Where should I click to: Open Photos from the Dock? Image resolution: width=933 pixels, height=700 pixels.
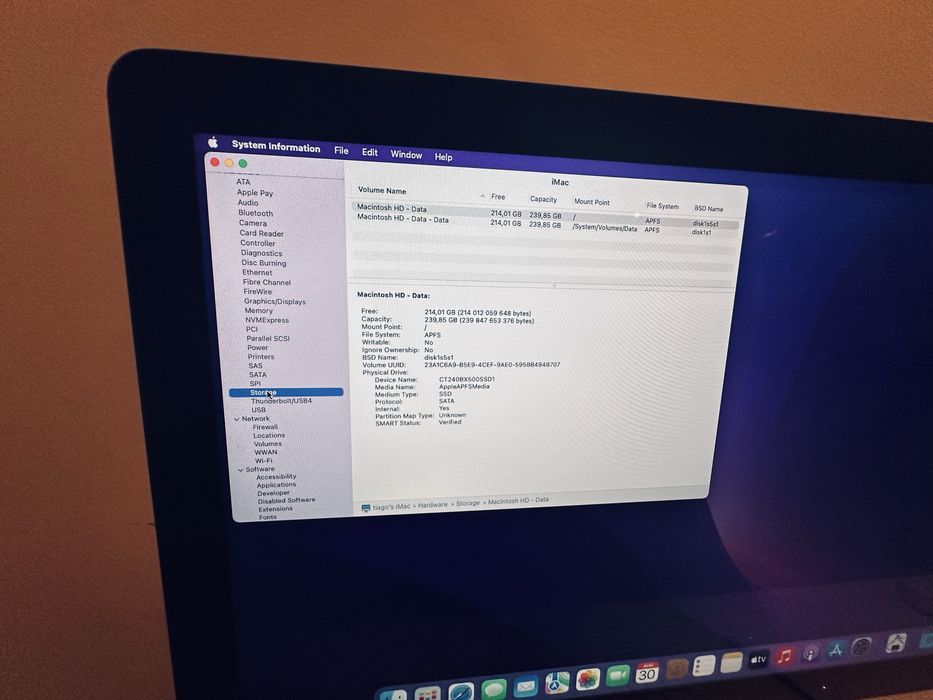pos(588,679)
